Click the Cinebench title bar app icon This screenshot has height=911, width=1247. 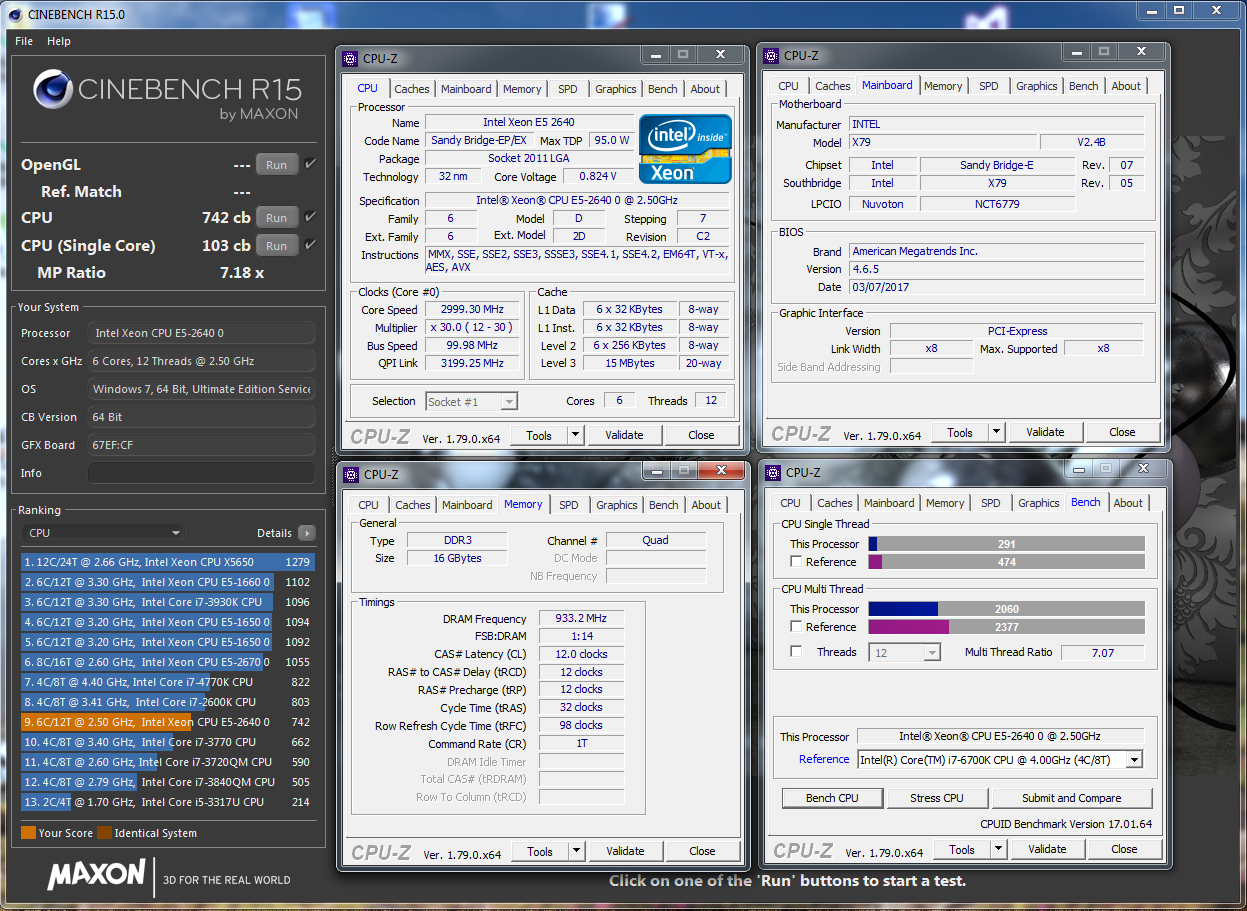point(15,14)
